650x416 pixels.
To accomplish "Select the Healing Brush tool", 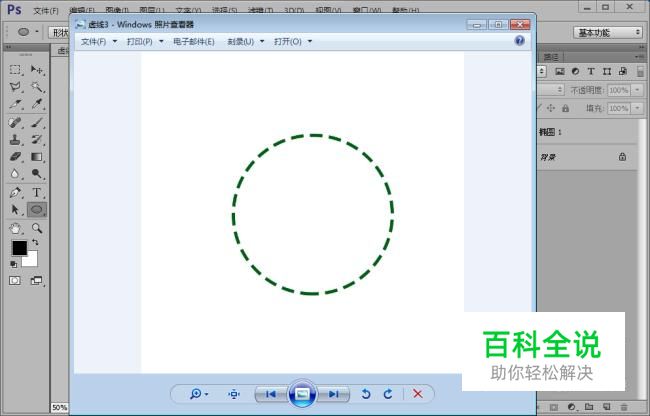I will (x=15, y=123).
